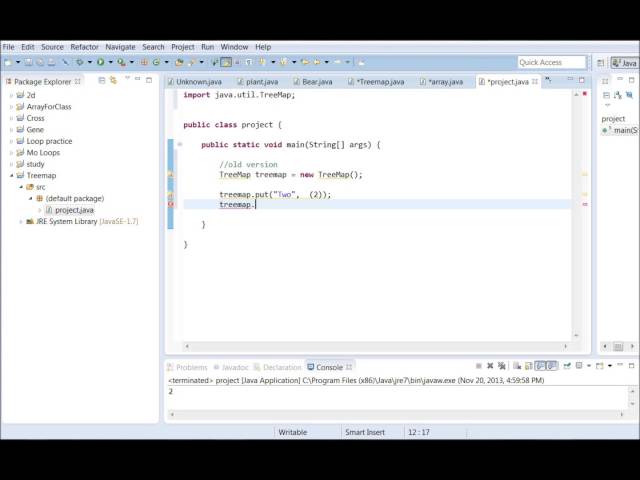Screen dimensions: 640x480
Task: Click Last Edit Location arrow icon
Action: (x=305, y=62)
